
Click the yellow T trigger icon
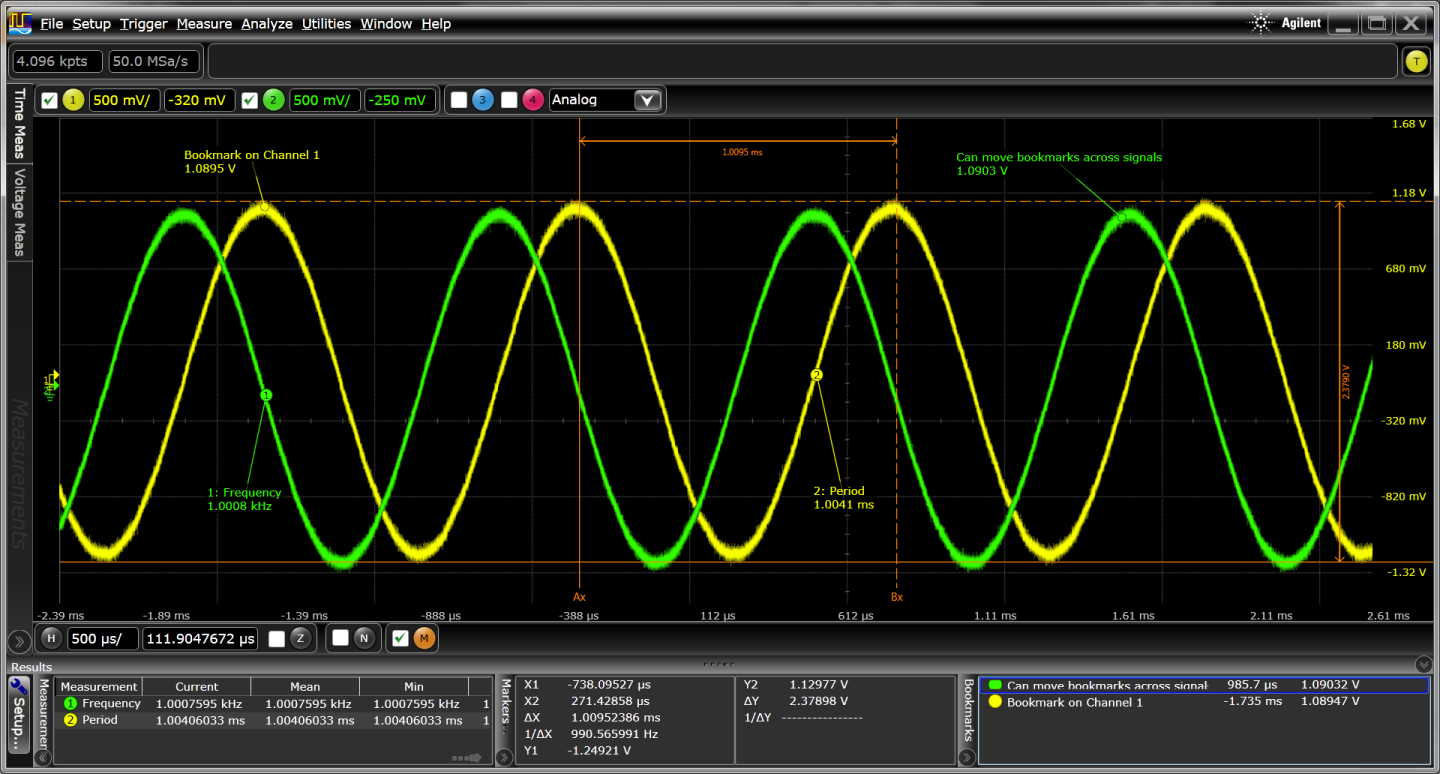1415,61
